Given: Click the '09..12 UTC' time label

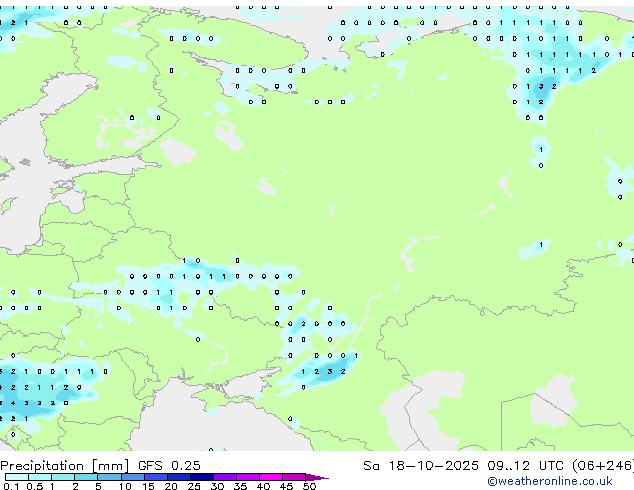Looking at the screenshot, I should click(525, 465).
